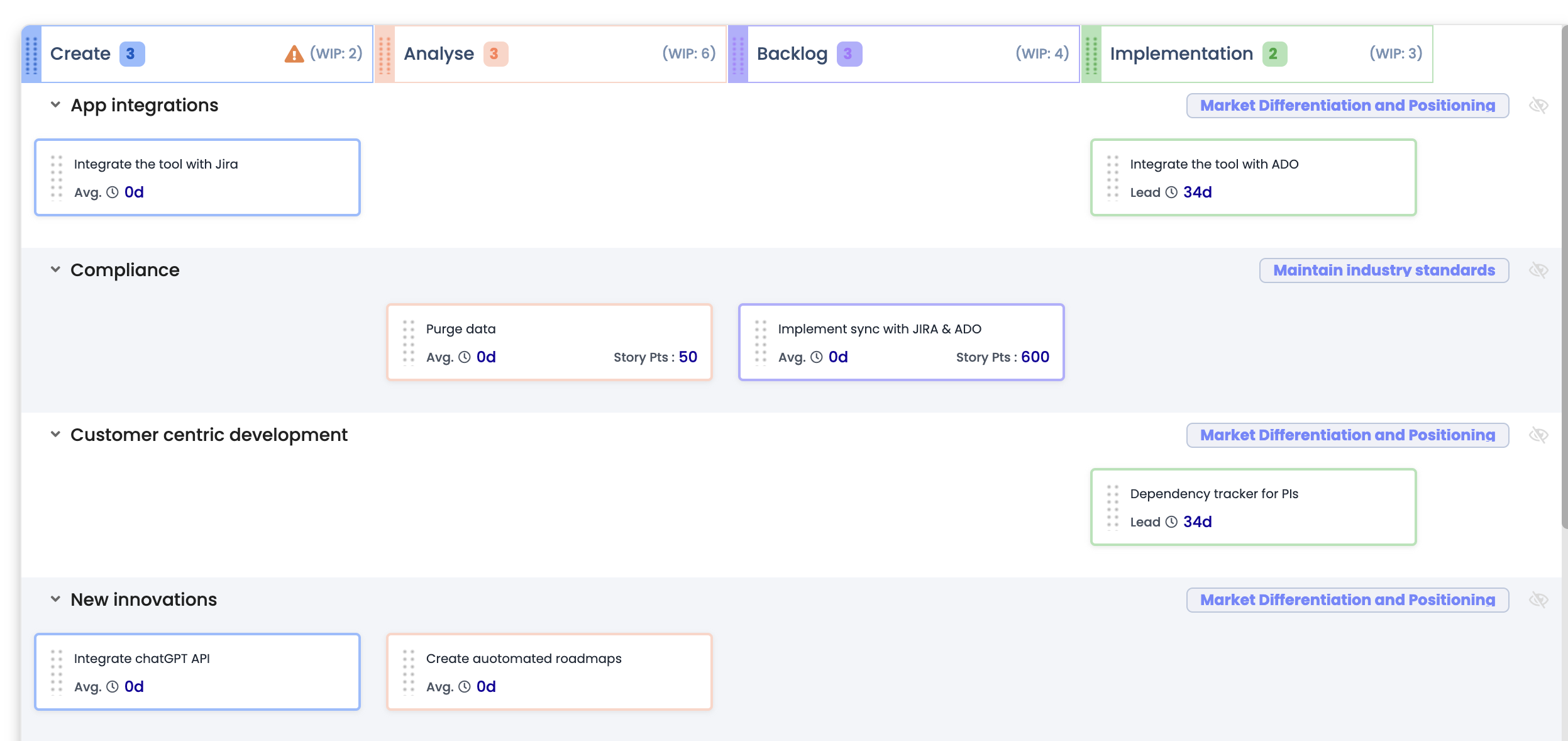This screenshot has height=741, width=1568.
Task: Collapse the Compliance swimlane chevron
Action: [55, 270]
